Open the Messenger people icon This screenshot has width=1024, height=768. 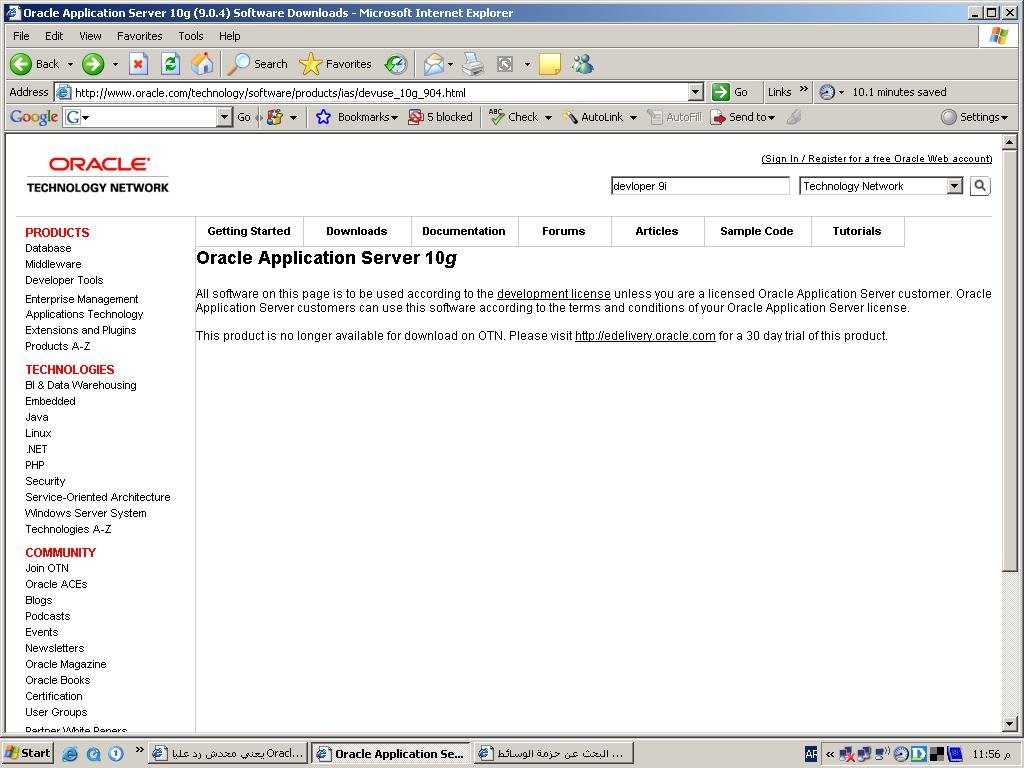click(582, 64)
